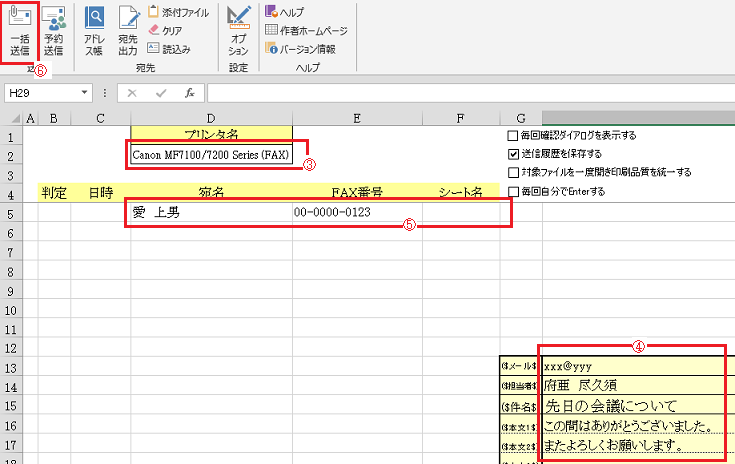This screenshot has width=735, height=464.
Task: Enable 対象ファイルを一度開き印刷品質を統一する checkbox
Action: point(513,172)
